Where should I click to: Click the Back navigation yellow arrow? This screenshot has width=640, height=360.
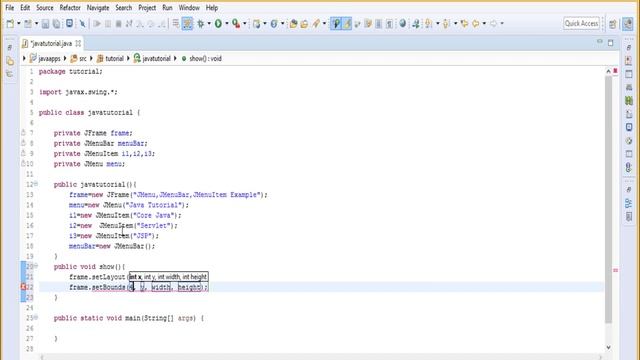coord(476,24)
